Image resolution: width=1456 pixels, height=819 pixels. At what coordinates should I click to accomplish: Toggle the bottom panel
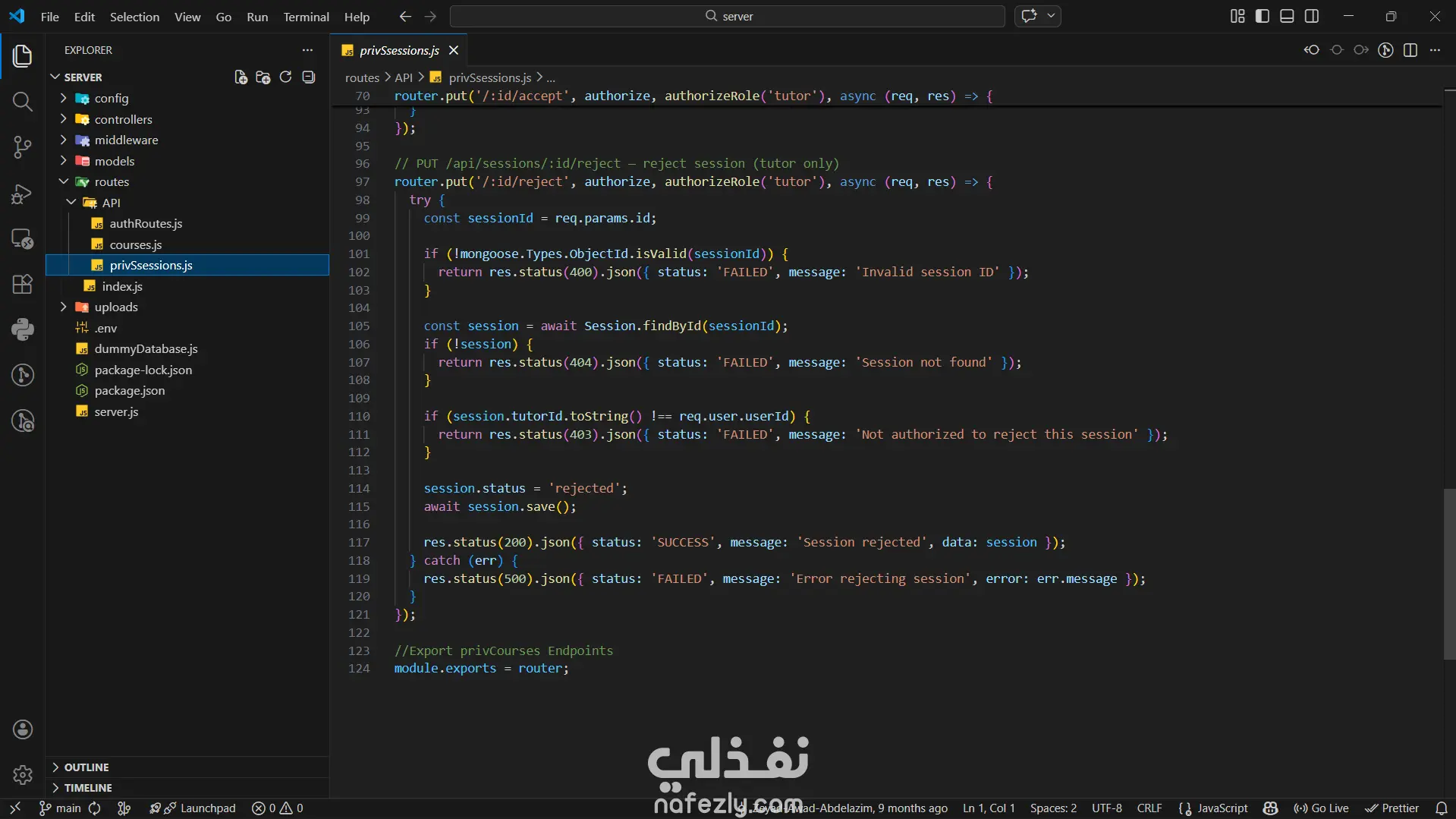[x=1287, y=16]
